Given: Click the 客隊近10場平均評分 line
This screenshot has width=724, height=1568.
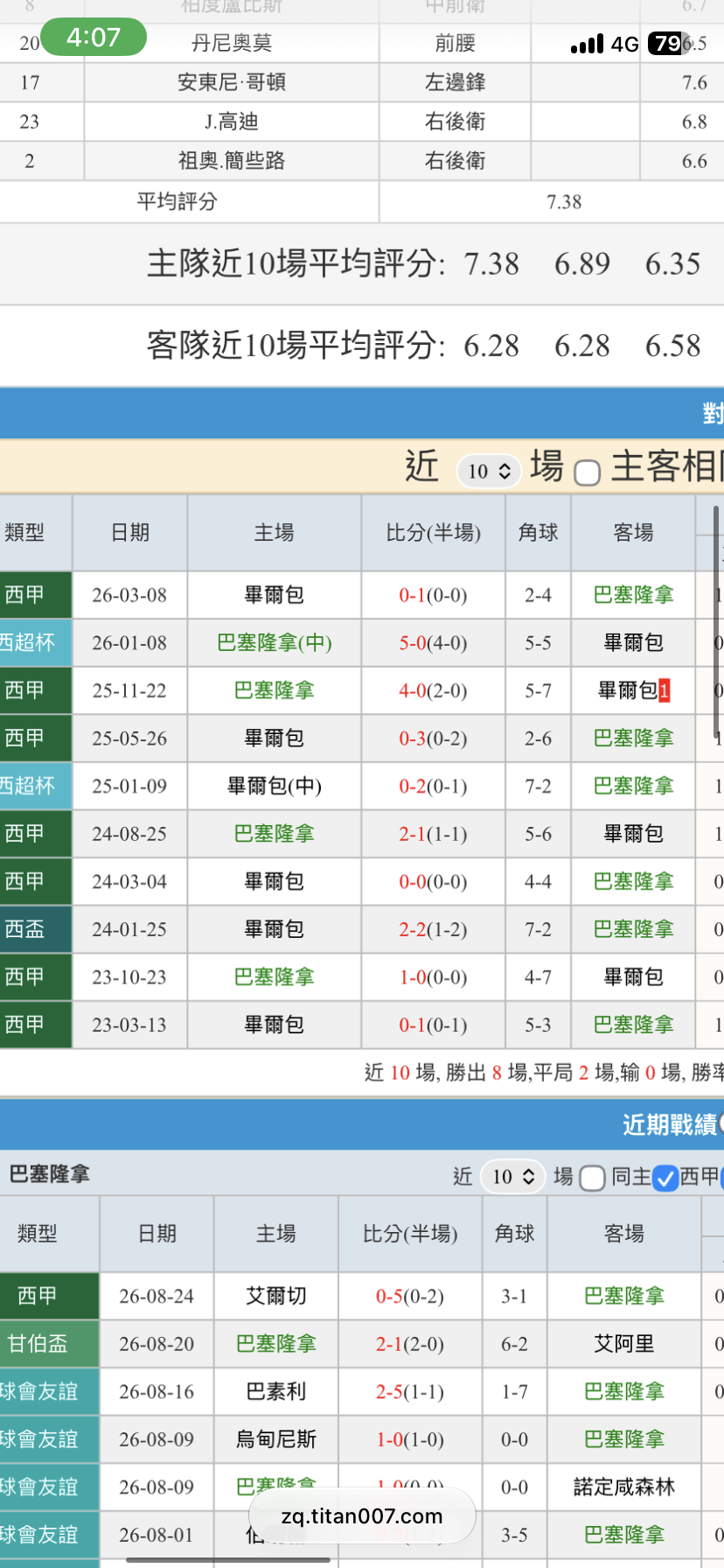Looking at the screenshot, I should [x=424, y=346].
